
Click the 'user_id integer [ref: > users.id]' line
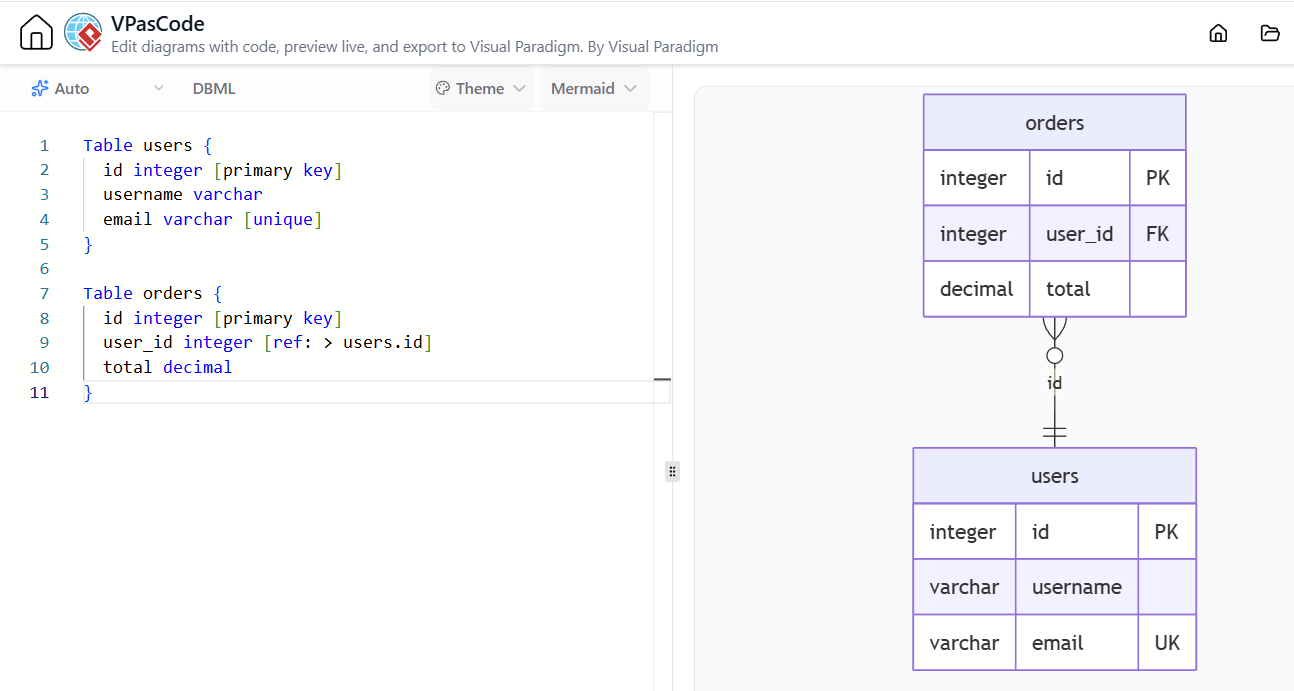268,342
